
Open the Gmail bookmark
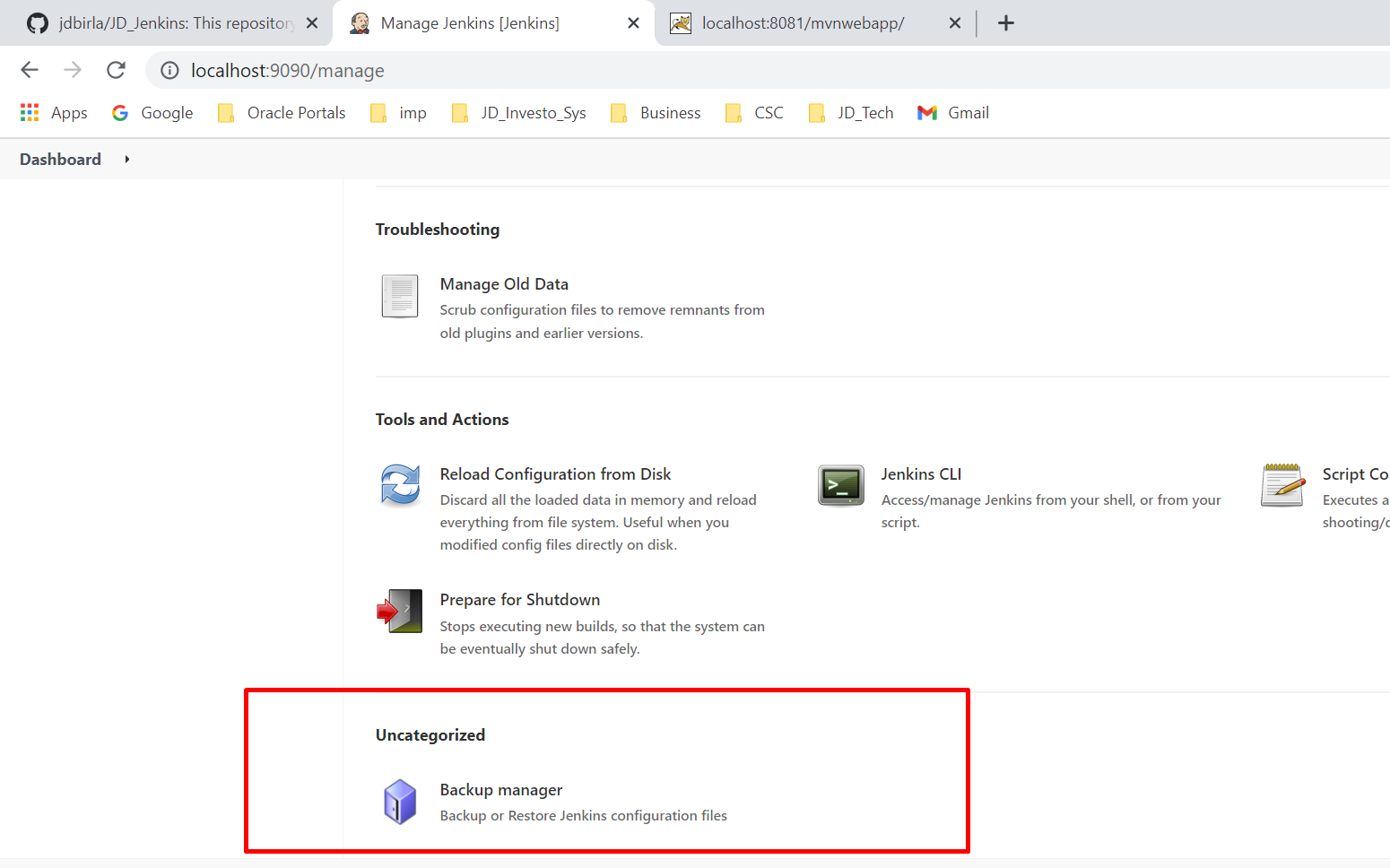953,113
